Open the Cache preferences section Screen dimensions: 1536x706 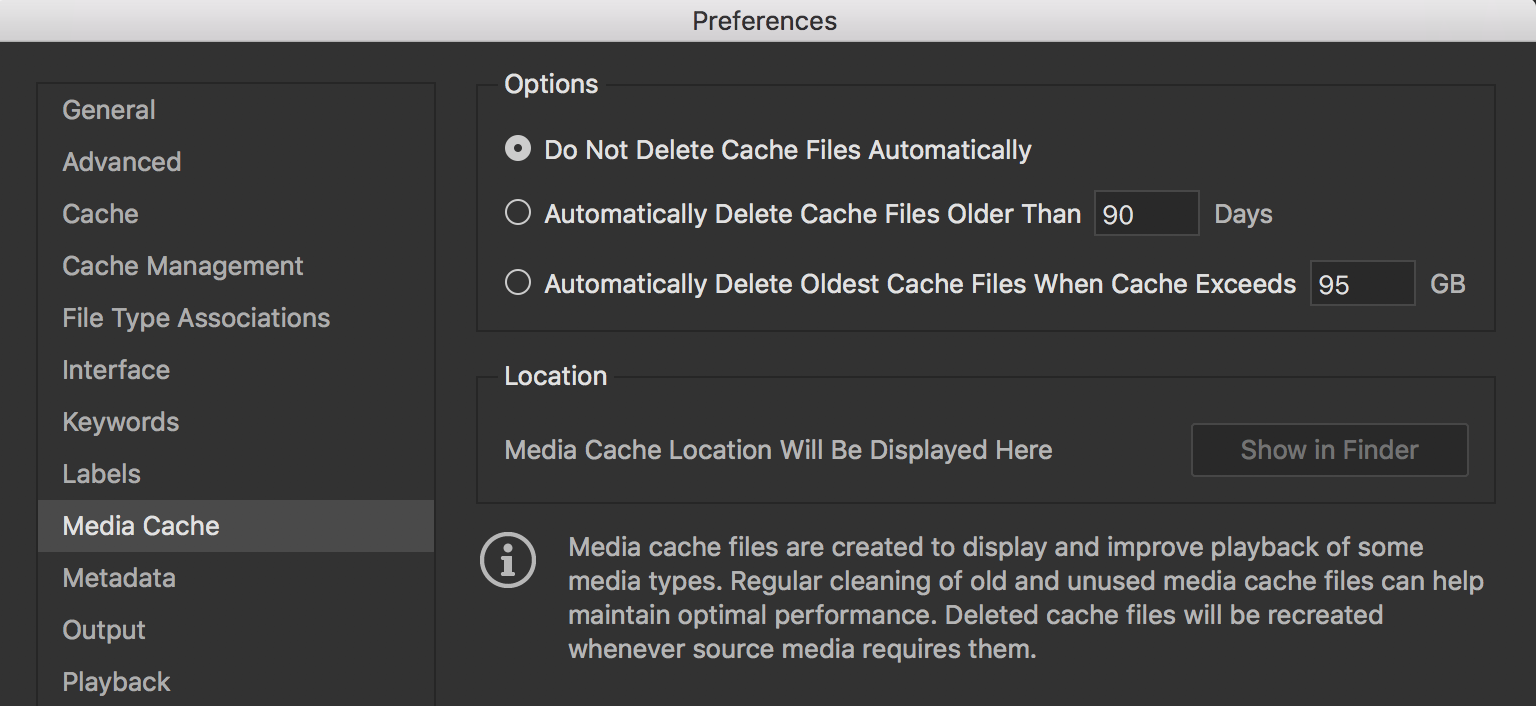pos(100,214)
